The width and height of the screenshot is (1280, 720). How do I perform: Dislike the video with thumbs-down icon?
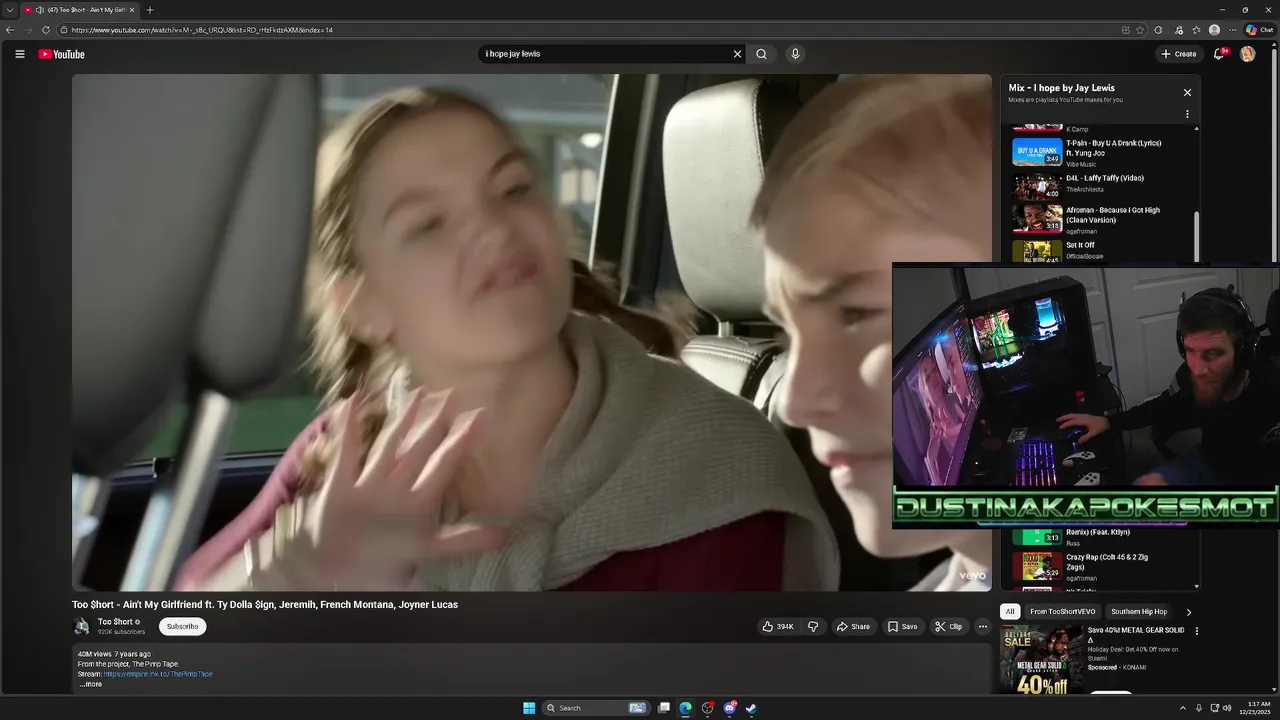(x=813, y=627)
